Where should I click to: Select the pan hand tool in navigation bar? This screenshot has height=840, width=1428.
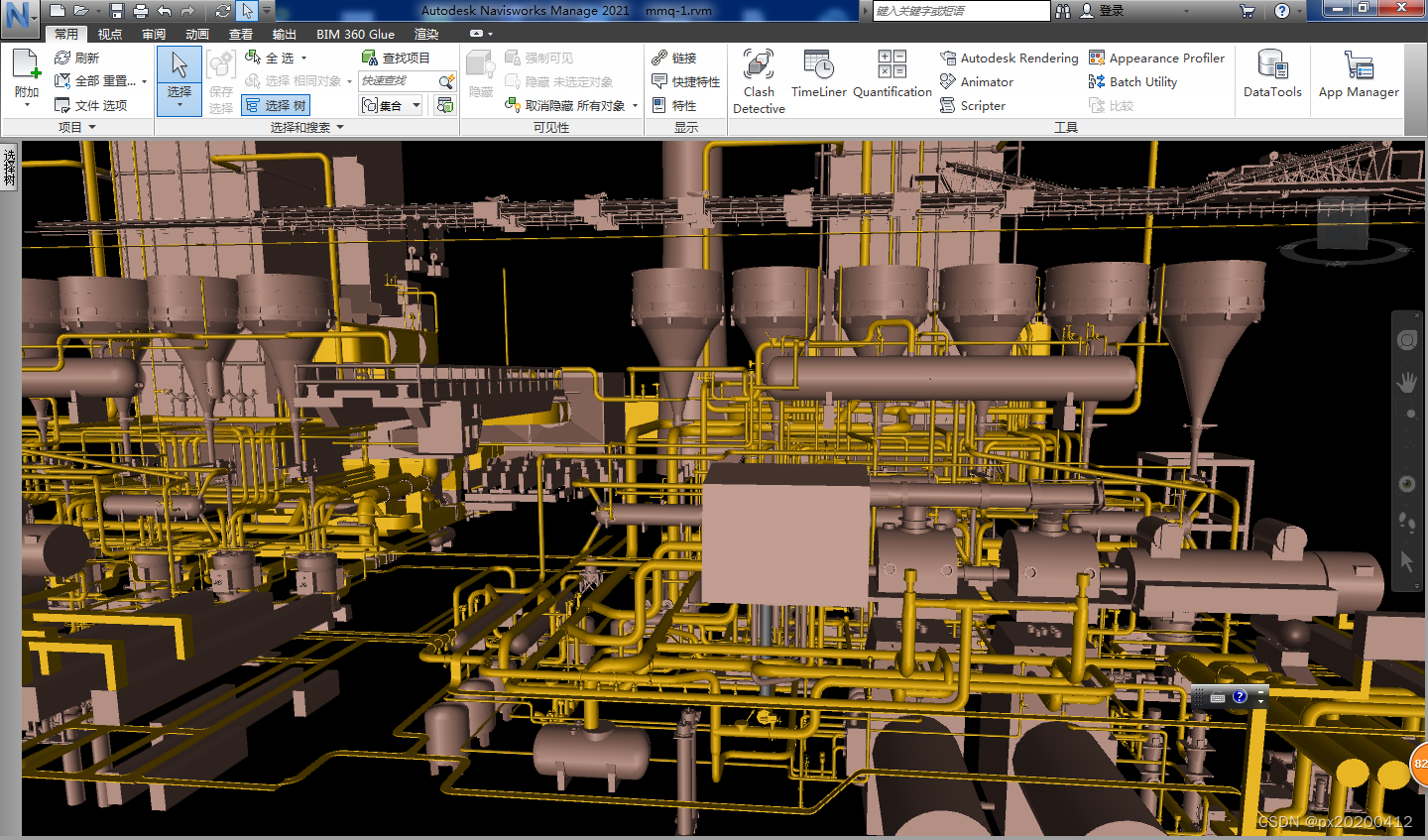point(1406,382)
